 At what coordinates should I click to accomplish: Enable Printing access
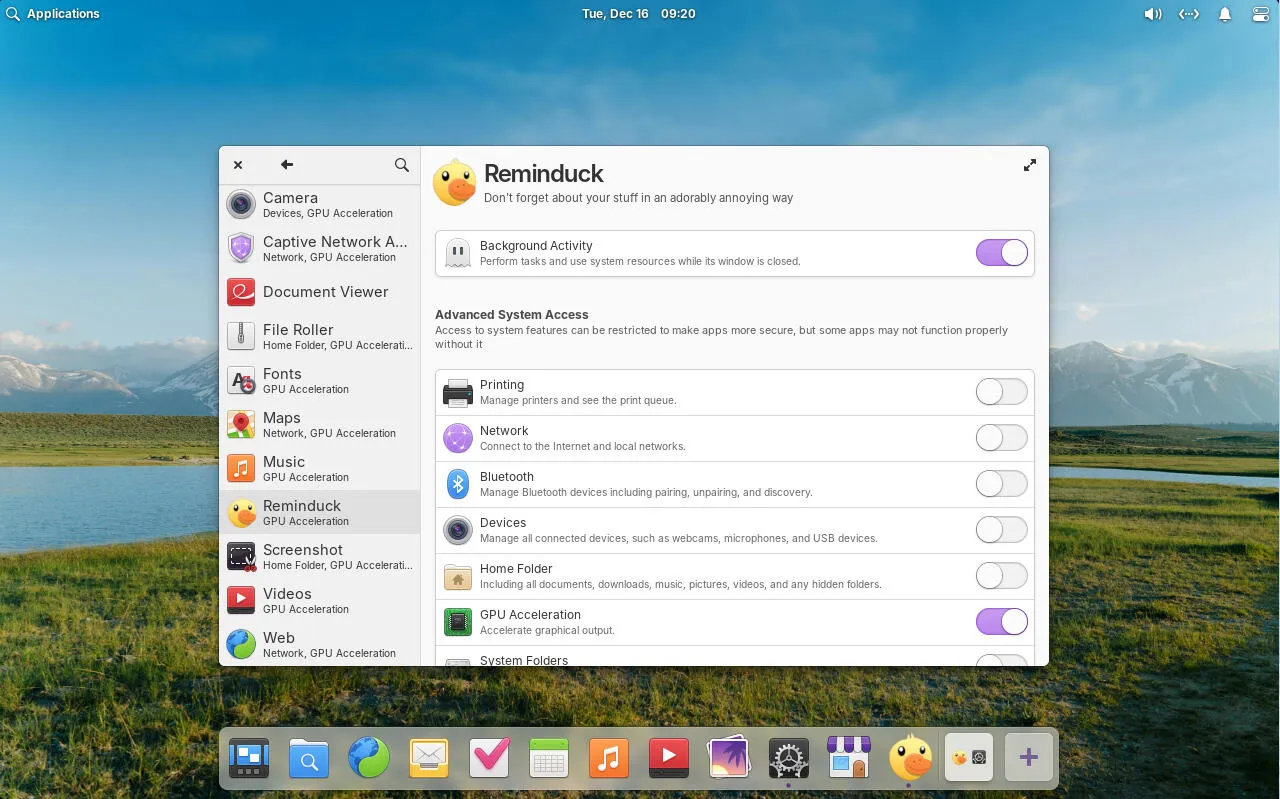(x=1001, y=391)
